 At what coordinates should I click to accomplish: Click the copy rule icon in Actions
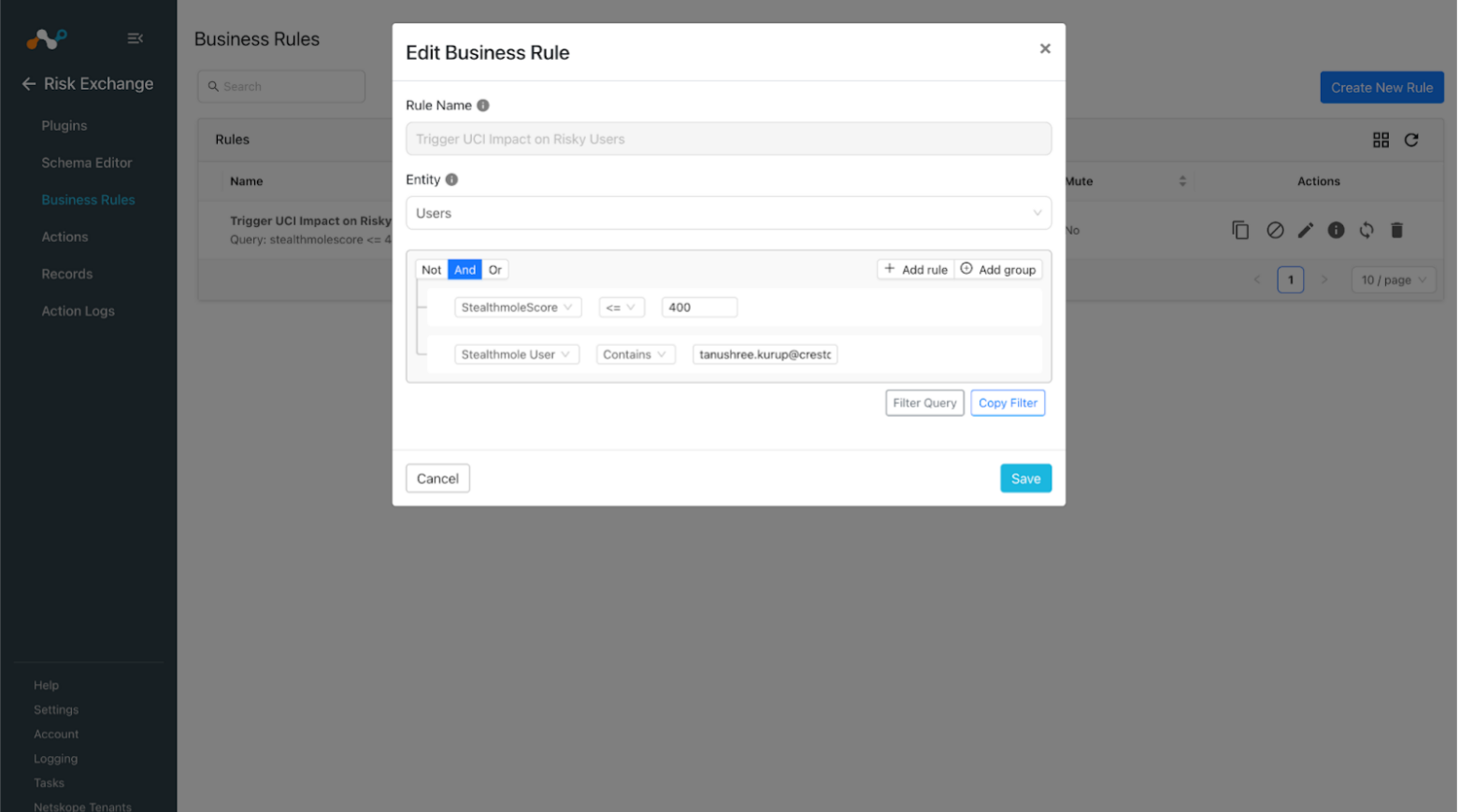point(1240,230)
